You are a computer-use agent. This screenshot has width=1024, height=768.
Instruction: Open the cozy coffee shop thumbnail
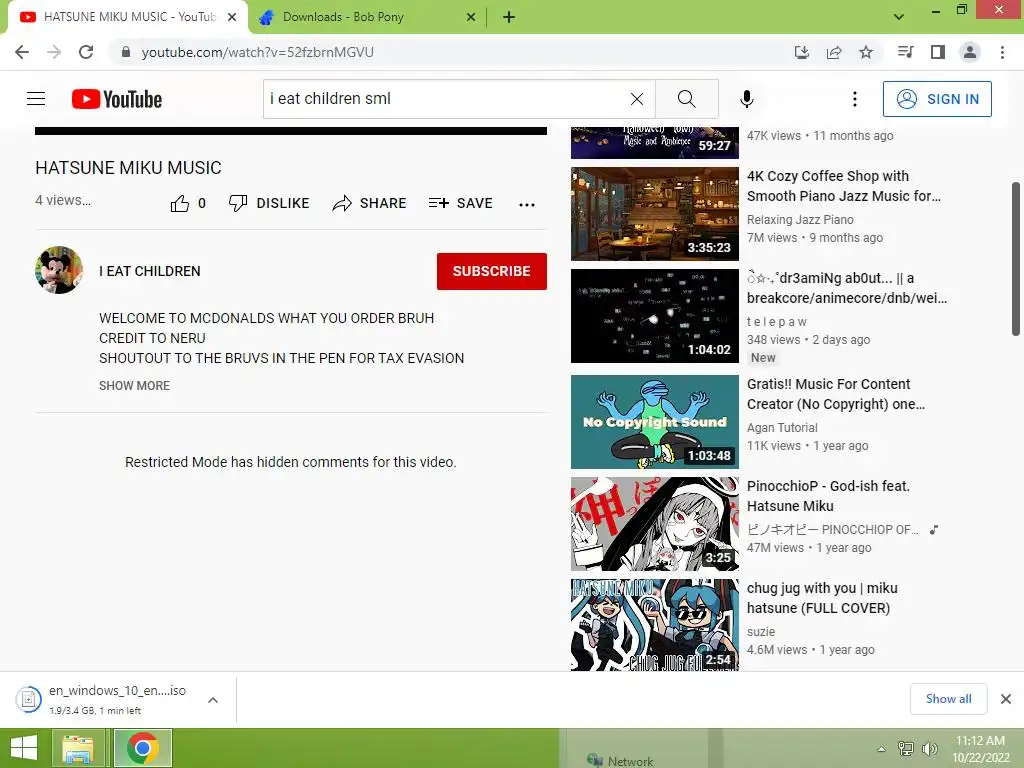(x=654, y=214)
